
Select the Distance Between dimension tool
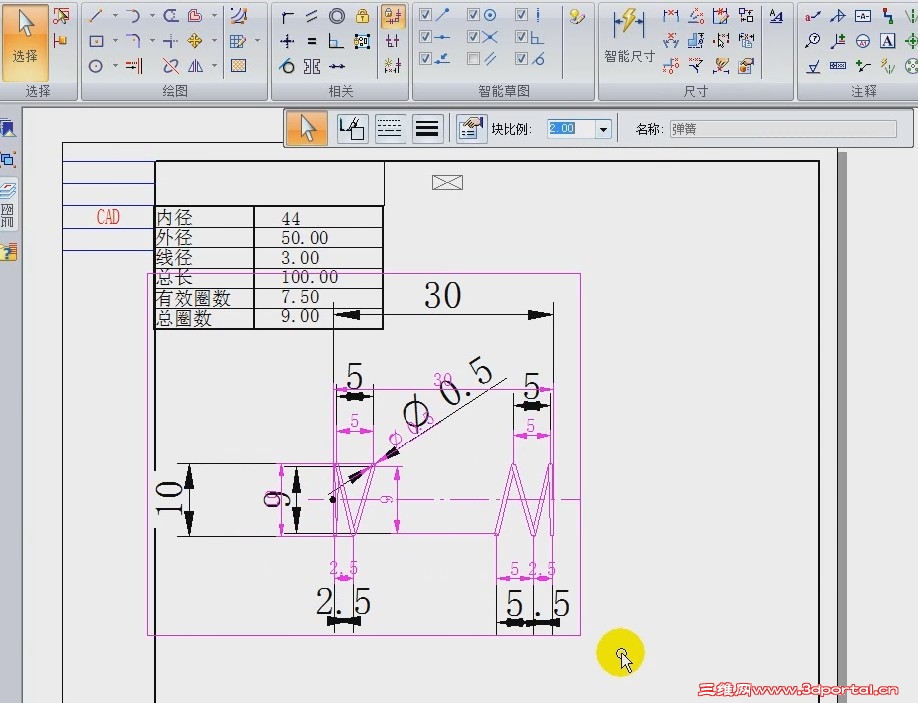point(671,16)
